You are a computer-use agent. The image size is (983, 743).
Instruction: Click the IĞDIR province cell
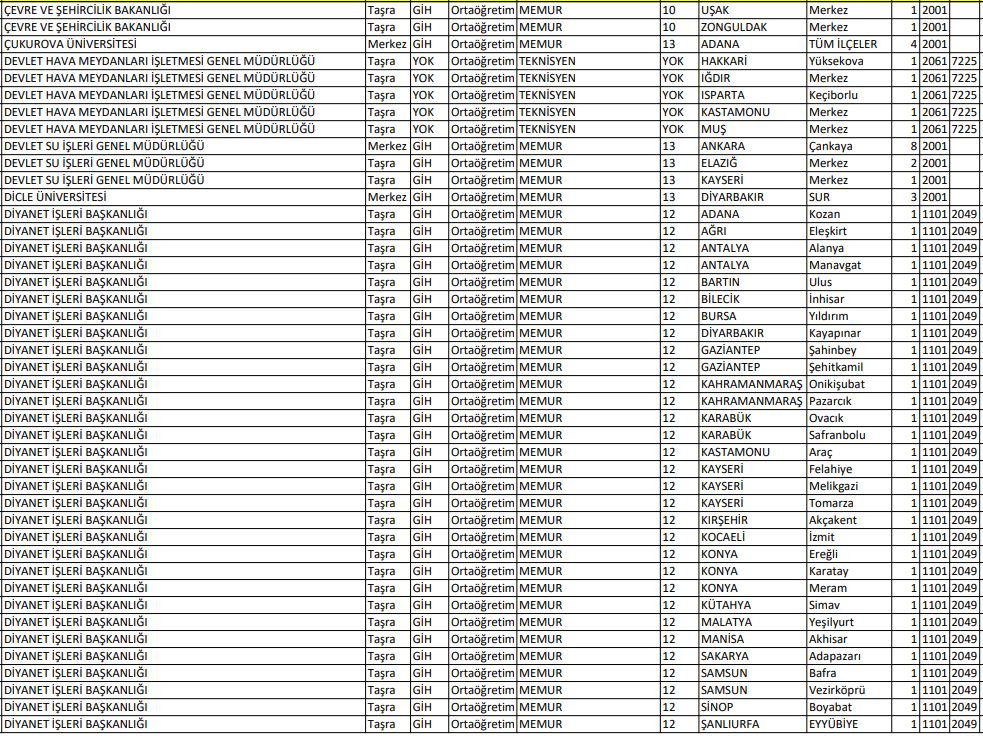click(752, 78)
